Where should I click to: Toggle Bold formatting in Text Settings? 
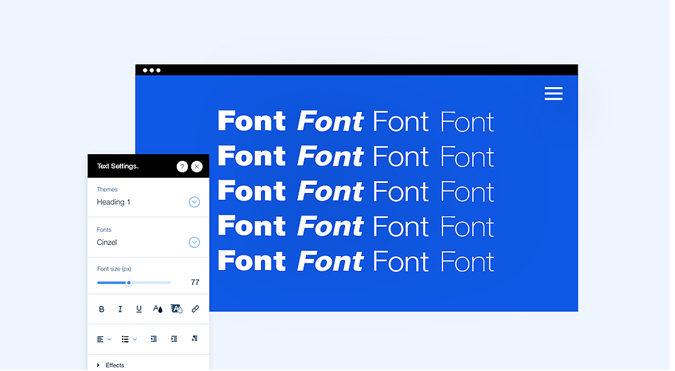(x=102, y=309)
